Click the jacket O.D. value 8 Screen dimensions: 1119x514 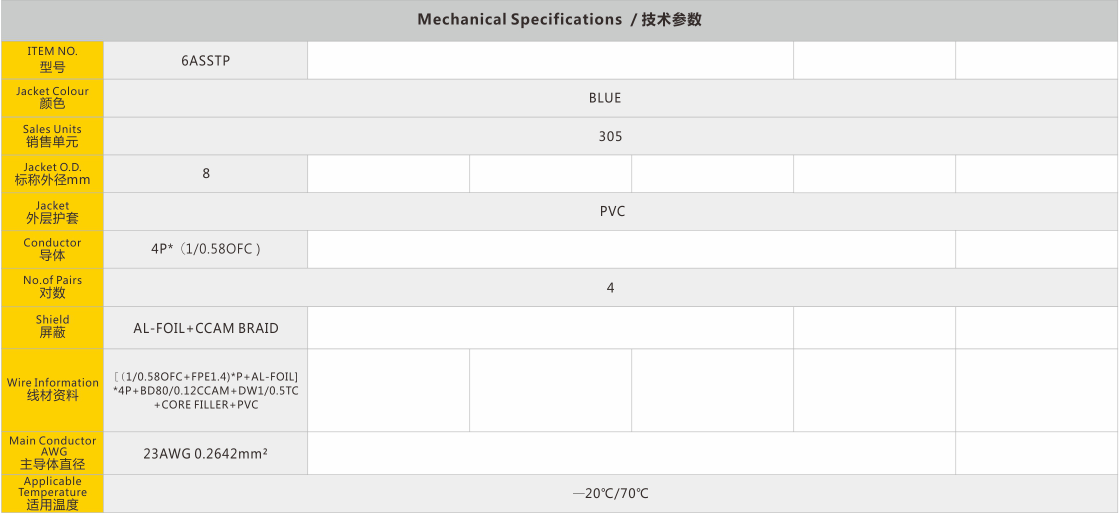(206, 173)
